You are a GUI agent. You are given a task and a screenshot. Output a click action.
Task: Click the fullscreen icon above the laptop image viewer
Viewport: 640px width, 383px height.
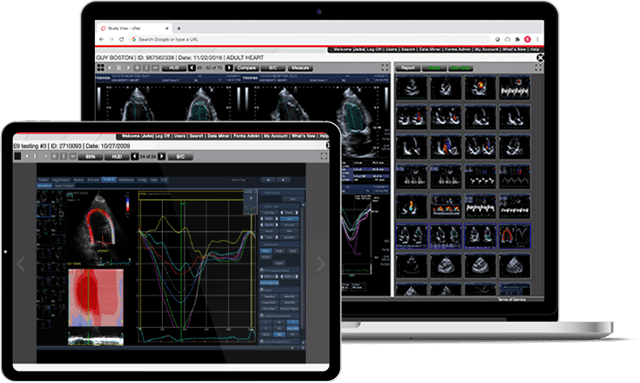point(384,68)
